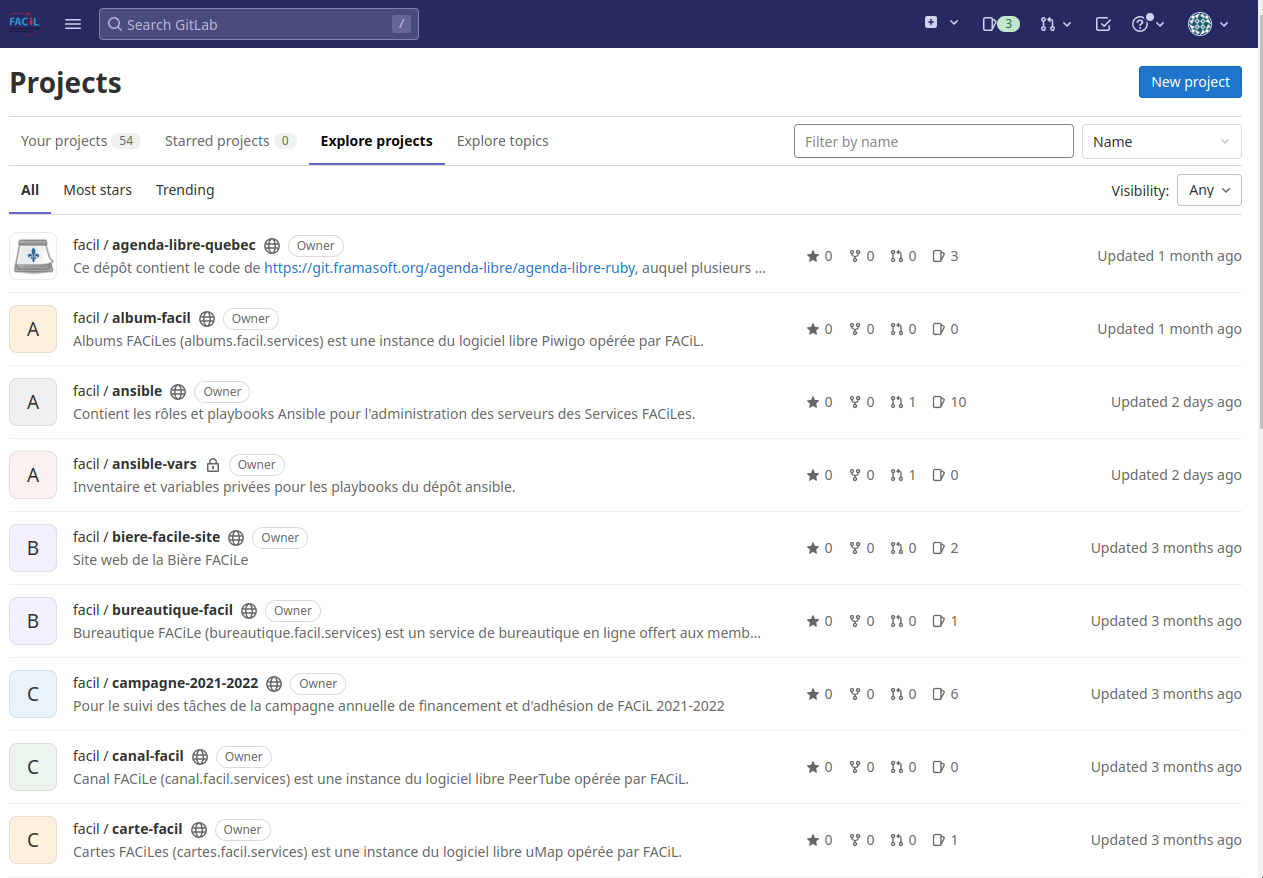Open the facil / ansible-vars project
The image size is (1263, 878).
point(135,464)
